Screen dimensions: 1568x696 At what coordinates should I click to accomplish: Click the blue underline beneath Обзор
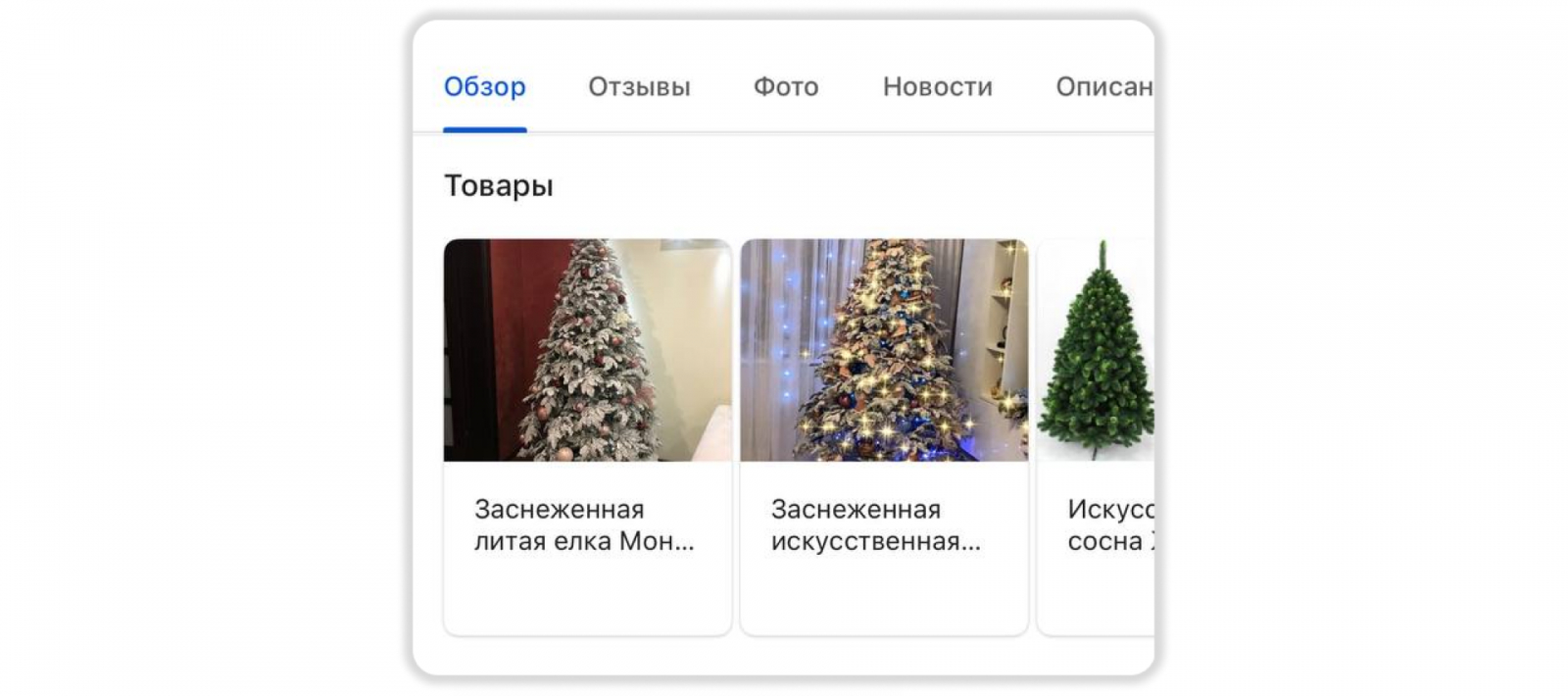[x=485, y=129]
